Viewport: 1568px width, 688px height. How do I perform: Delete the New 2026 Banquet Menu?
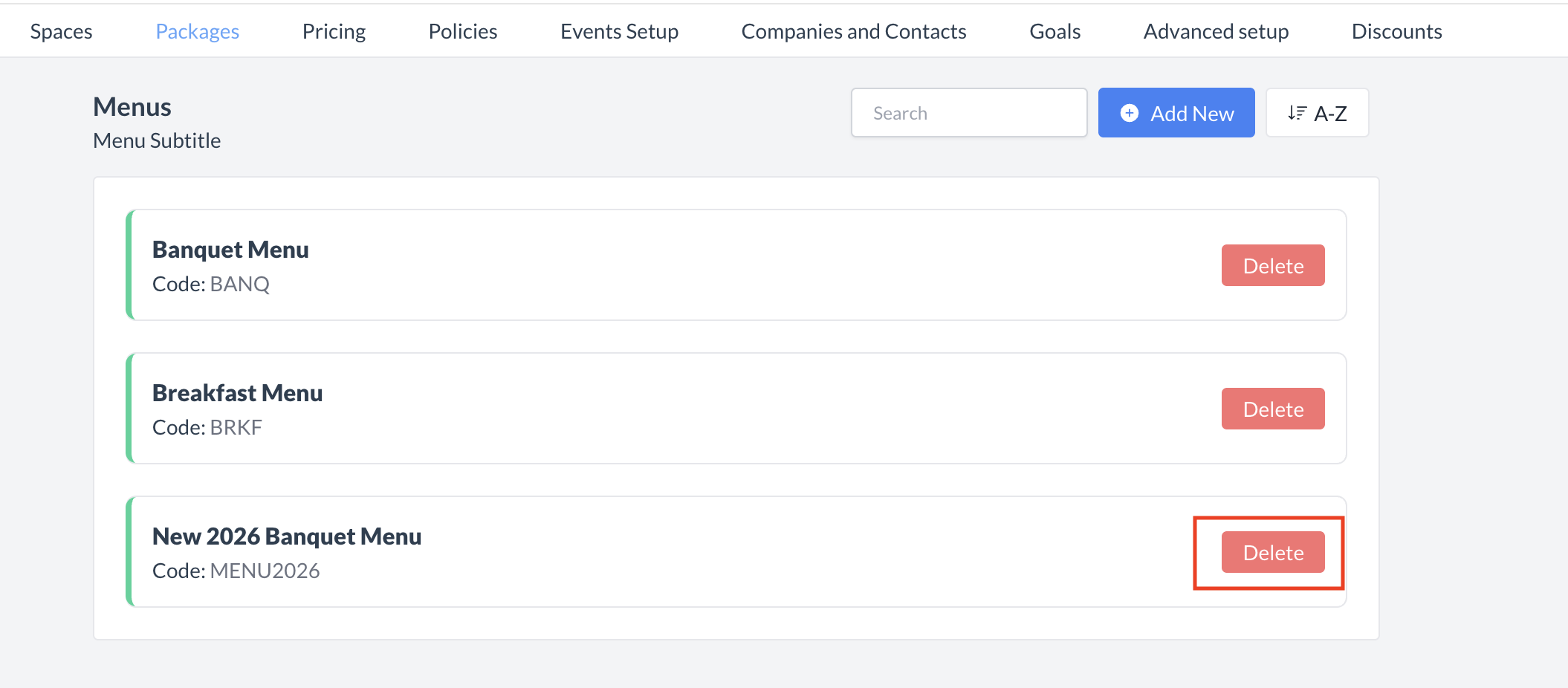[x=1272, y=552]
